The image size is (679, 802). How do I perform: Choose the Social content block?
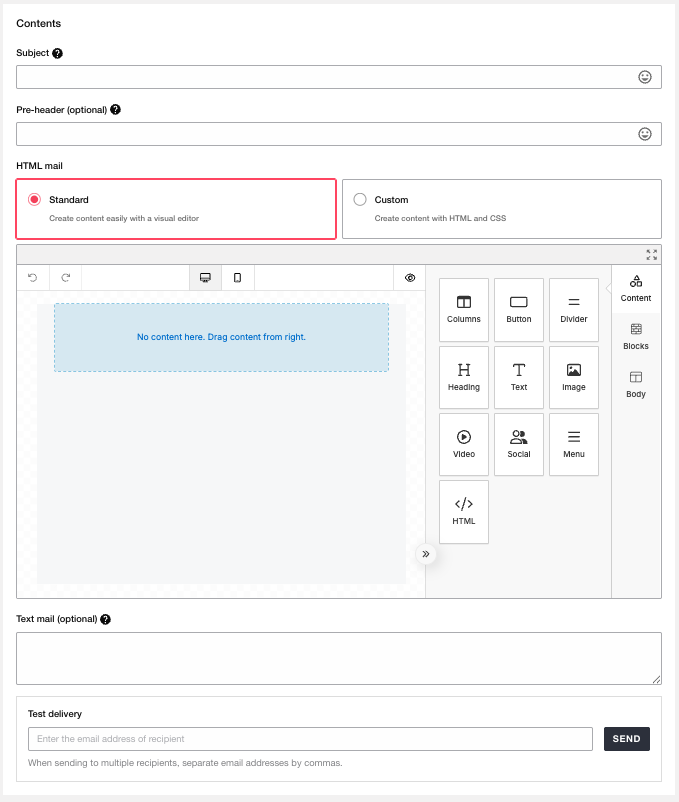pyautogui.click(x=519, y=444)
